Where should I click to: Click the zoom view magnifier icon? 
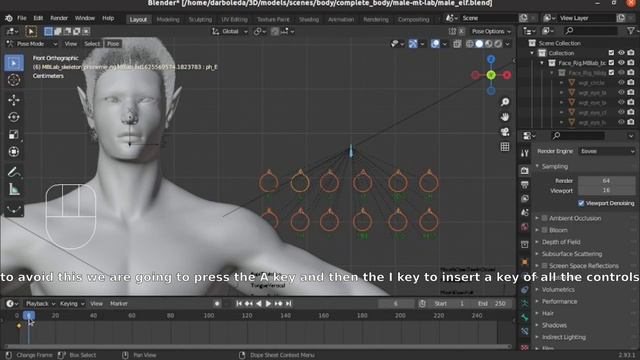tap(505, 102)
